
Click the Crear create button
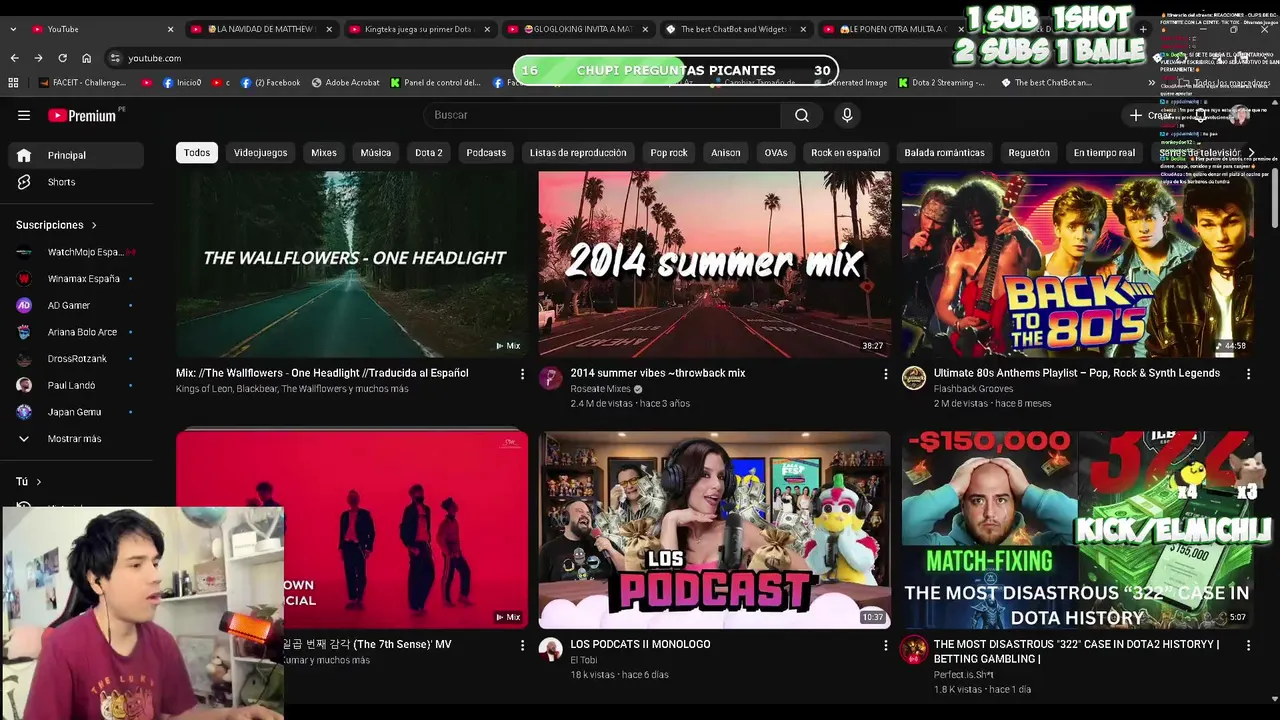pyautogui.click(x=1152, y=115)
